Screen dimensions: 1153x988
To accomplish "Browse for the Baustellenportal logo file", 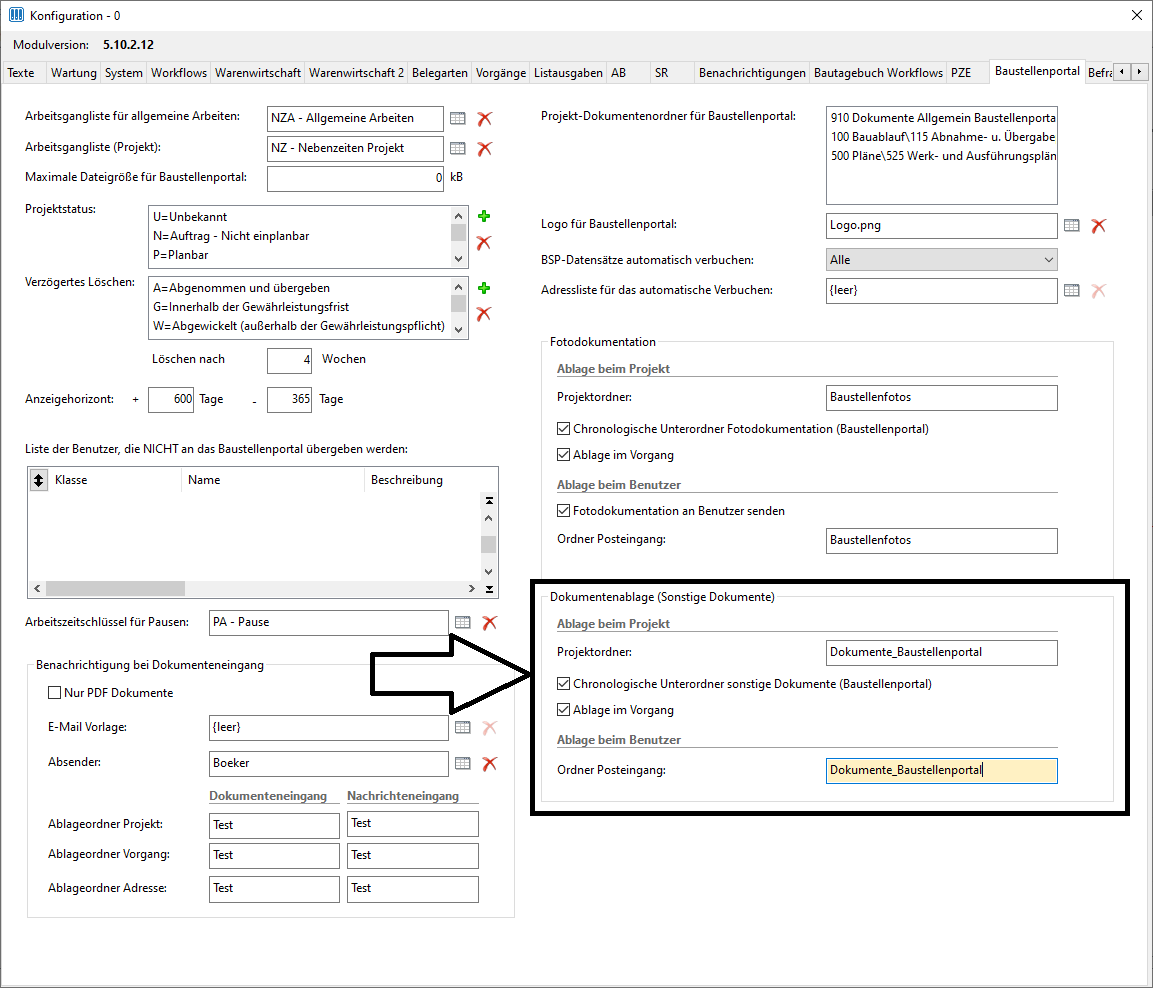I will (1072, 226).
